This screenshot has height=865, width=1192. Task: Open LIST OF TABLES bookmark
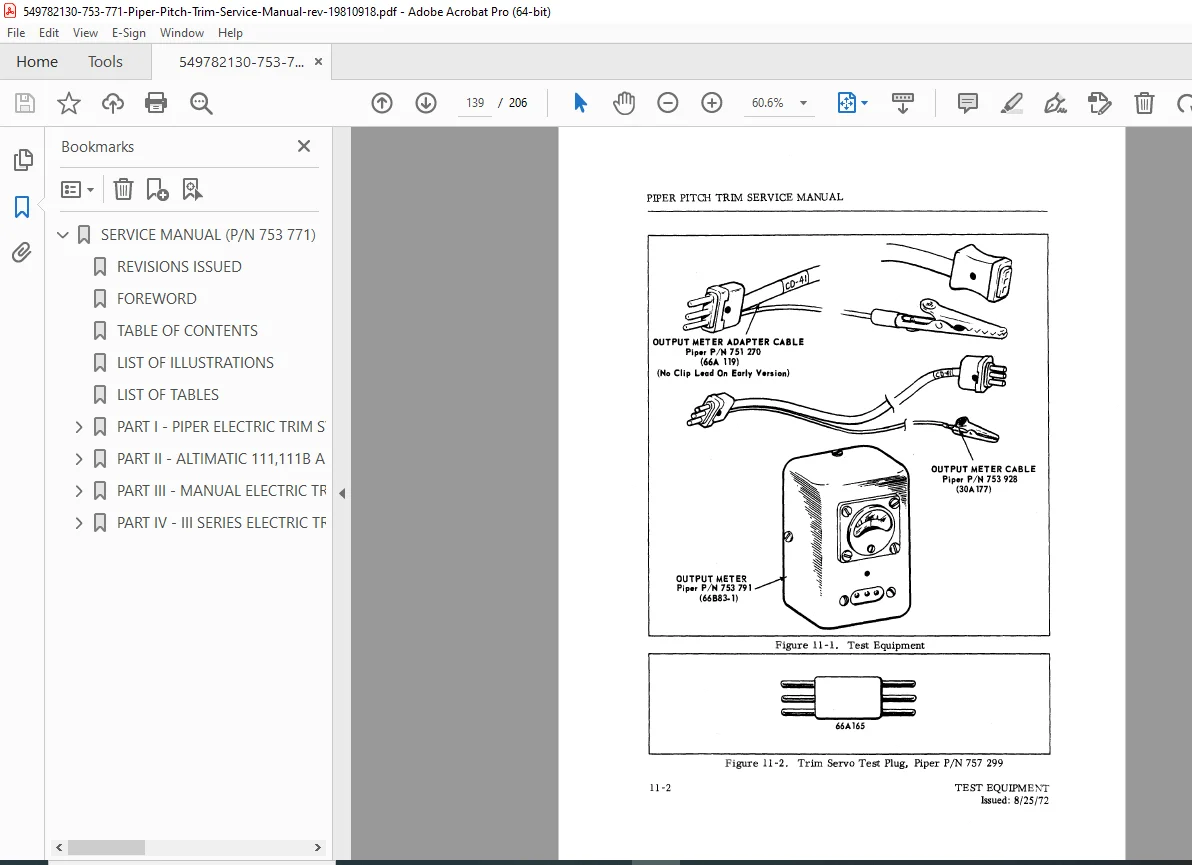click(x=168, y=394)
